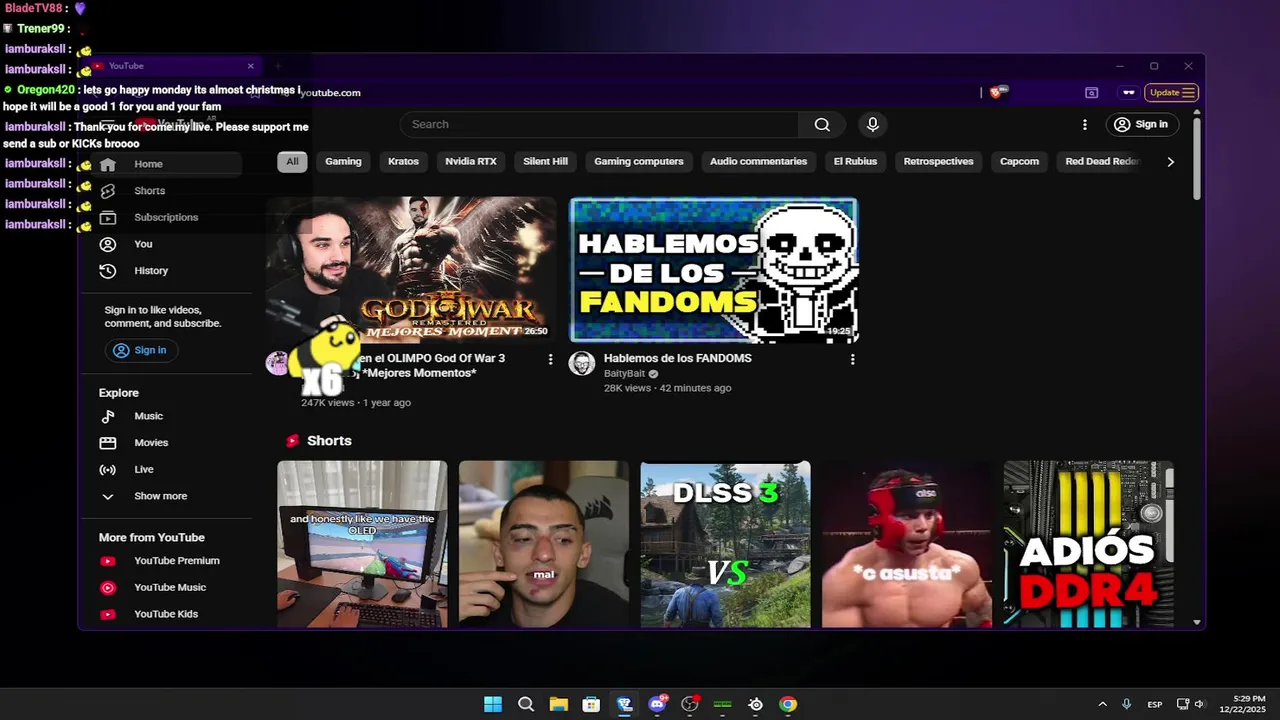This screenshot has width=1280, height=720.
Task: Open Music under Explore
Action: [169, 416]
